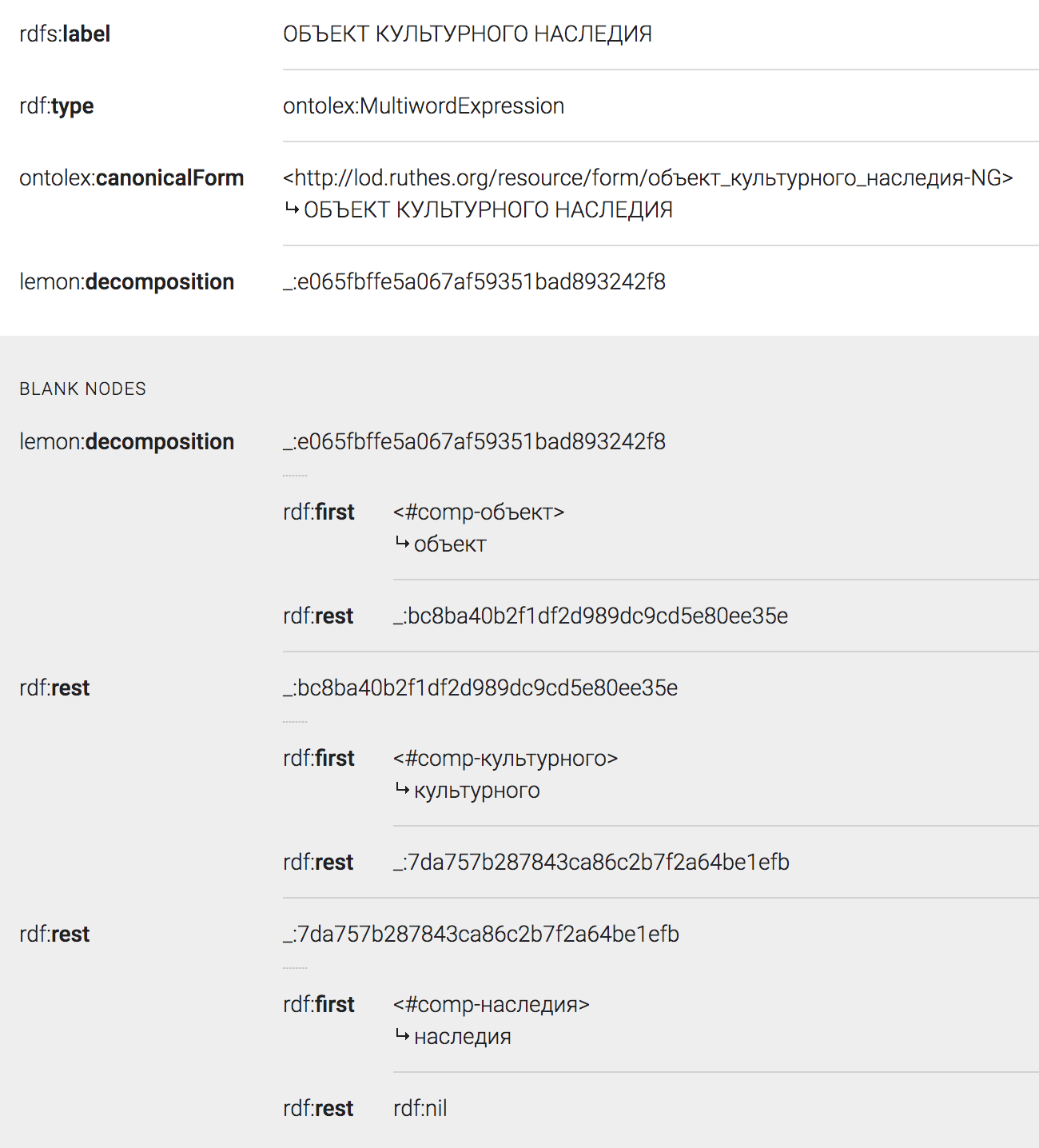1039x1148 pixels.
Task: Open ontolex:canonicalForm property link
Action: click(x=132, y=177)
